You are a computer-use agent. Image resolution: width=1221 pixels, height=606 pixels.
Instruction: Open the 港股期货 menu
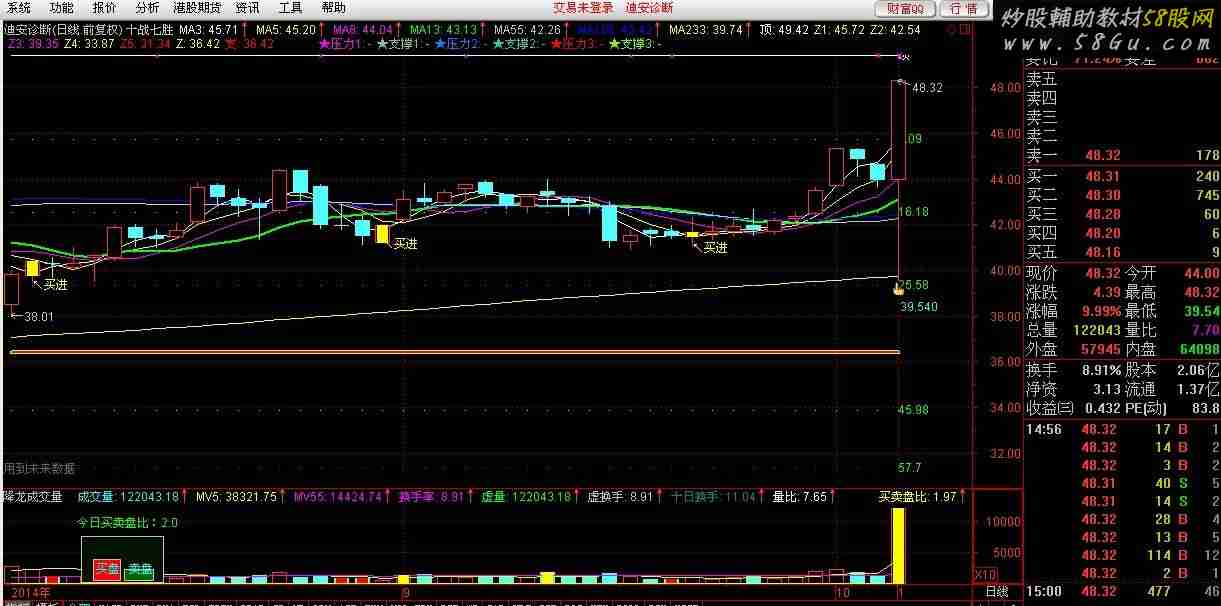[x=197, y=8]
